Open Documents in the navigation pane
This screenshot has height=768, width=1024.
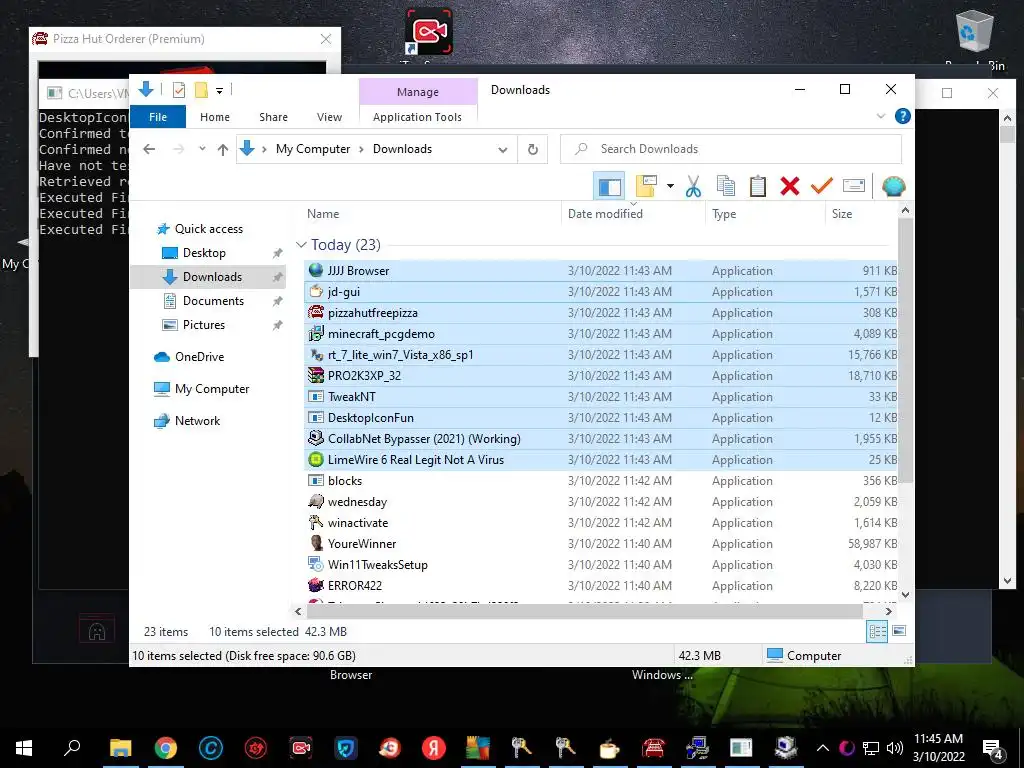pyautogui.click(x=213, y=300)
